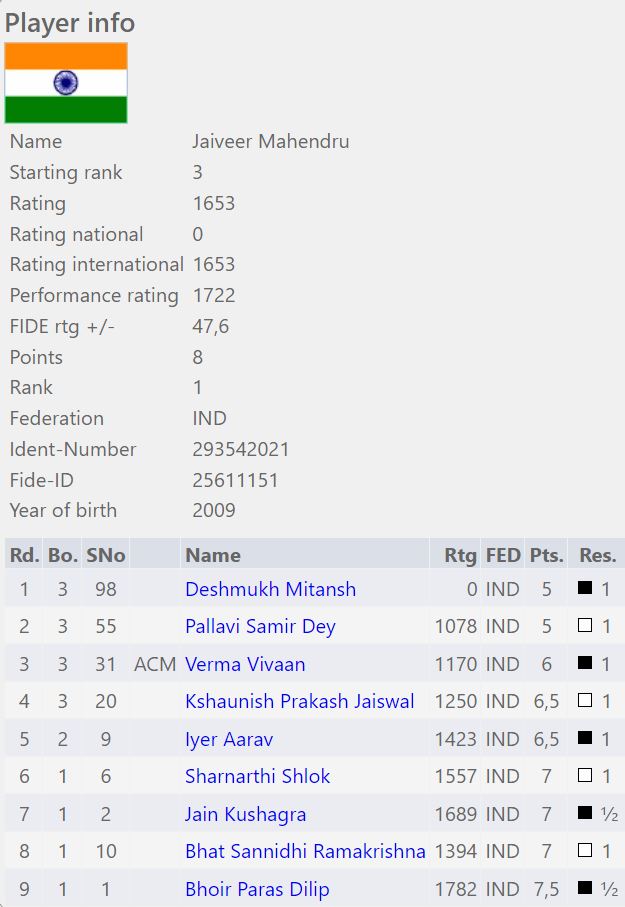
Task: Click the black piece icon in round 7
Action: click(x=586, y=814)
